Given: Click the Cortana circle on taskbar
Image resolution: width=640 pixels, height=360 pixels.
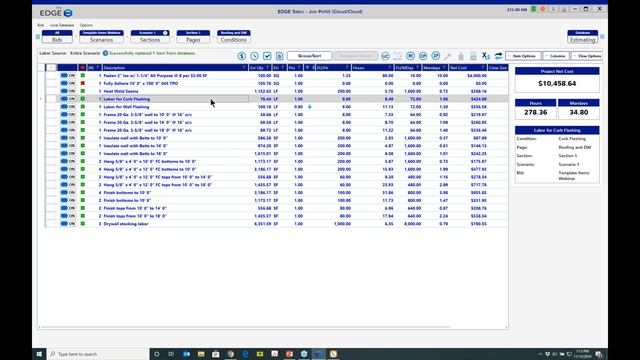Looking at the screenshot, I should tap(156, 354).
